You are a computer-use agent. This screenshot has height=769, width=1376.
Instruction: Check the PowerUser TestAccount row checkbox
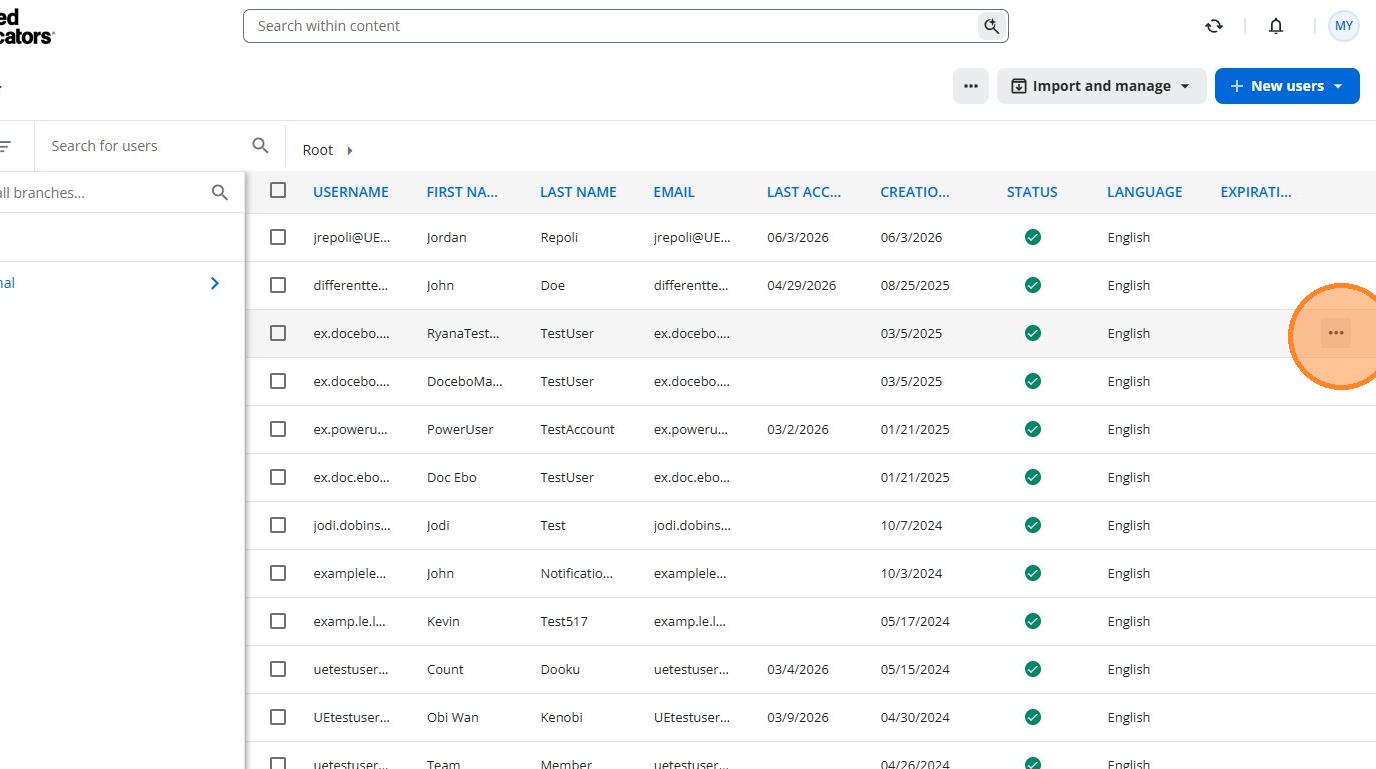point(278,429)
